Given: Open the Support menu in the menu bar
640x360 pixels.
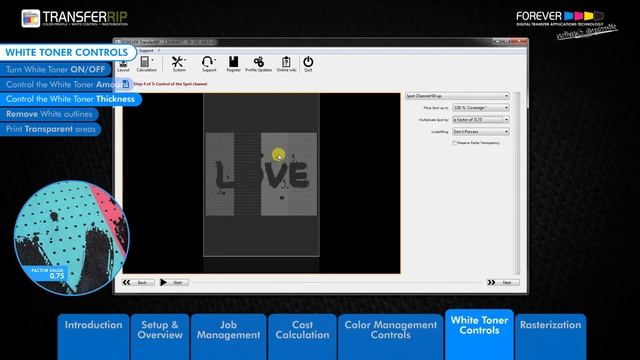Looking at the screenshot, I should tap(146, 51).
